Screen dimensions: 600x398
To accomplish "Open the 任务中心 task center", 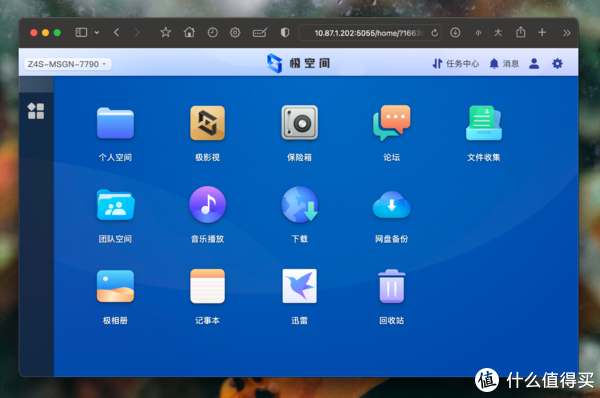I will [x=455, y=64].
